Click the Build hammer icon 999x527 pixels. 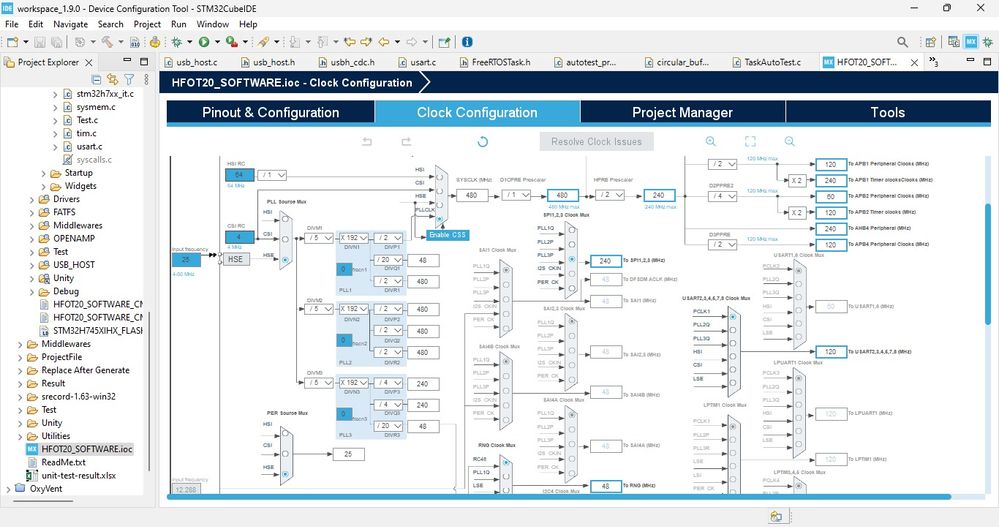tap(106, 42)
